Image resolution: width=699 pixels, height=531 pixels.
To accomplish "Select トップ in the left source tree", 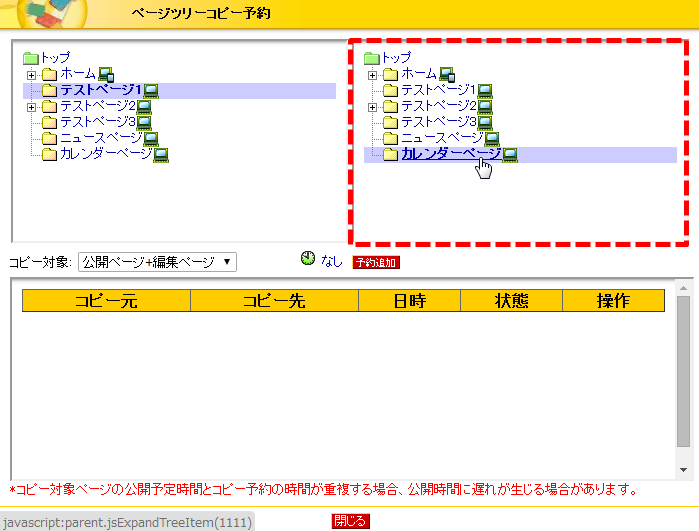I will [x=56, y=58].
